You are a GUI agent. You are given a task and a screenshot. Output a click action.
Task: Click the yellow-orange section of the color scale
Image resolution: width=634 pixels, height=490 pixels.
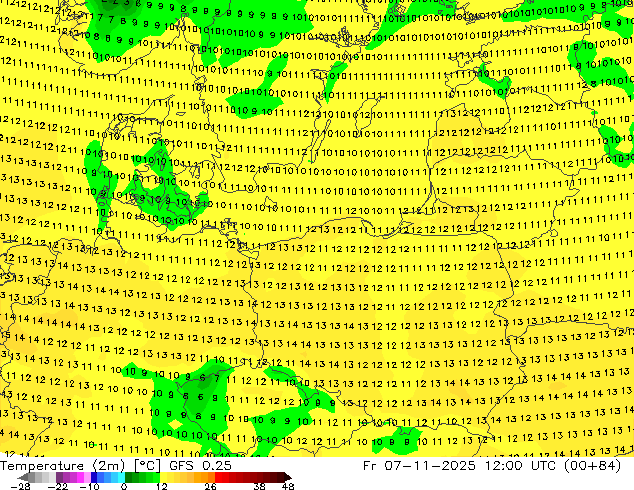click(x=187, y=477)
